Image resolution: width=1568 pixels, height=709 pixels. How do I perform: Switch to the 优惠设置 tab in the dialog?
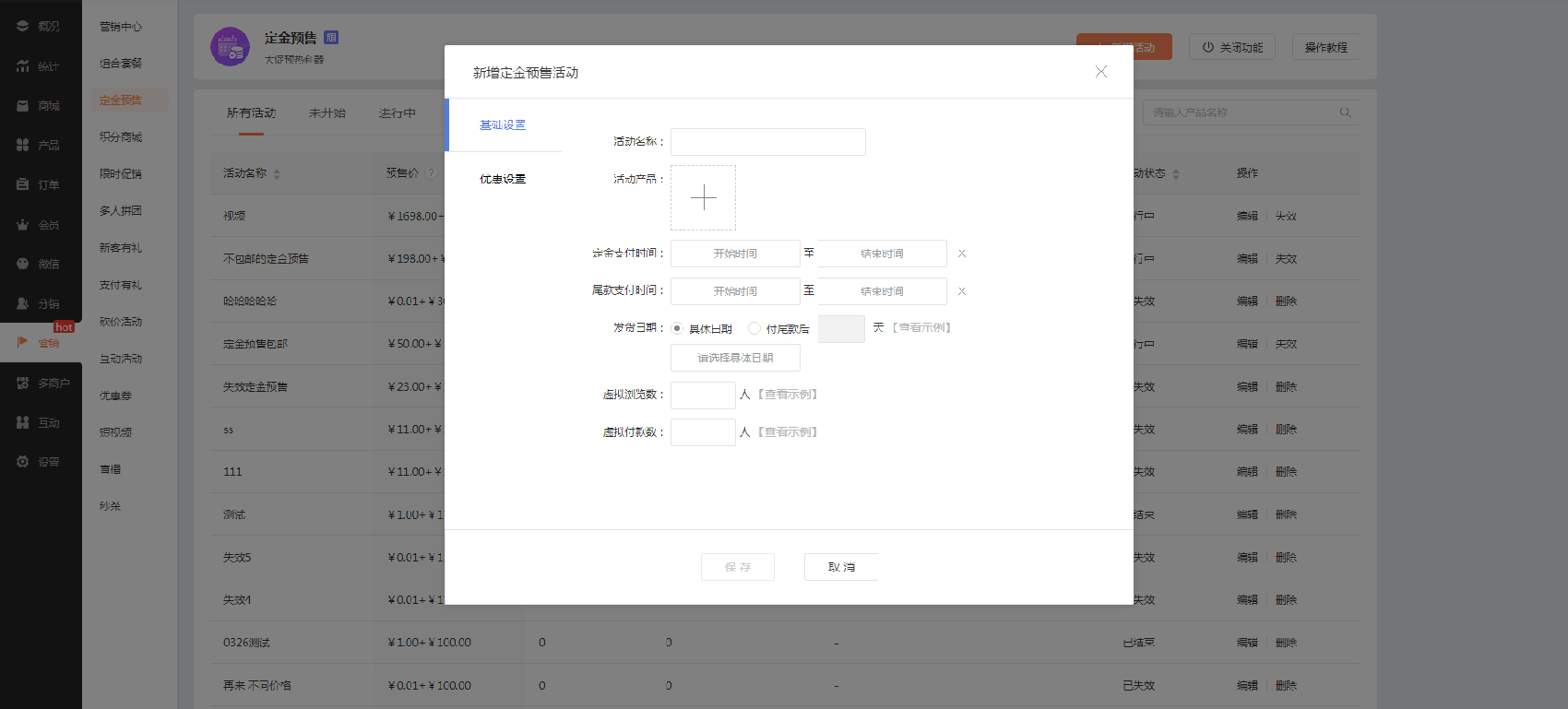pyautogui.click(x=503, y=180)
